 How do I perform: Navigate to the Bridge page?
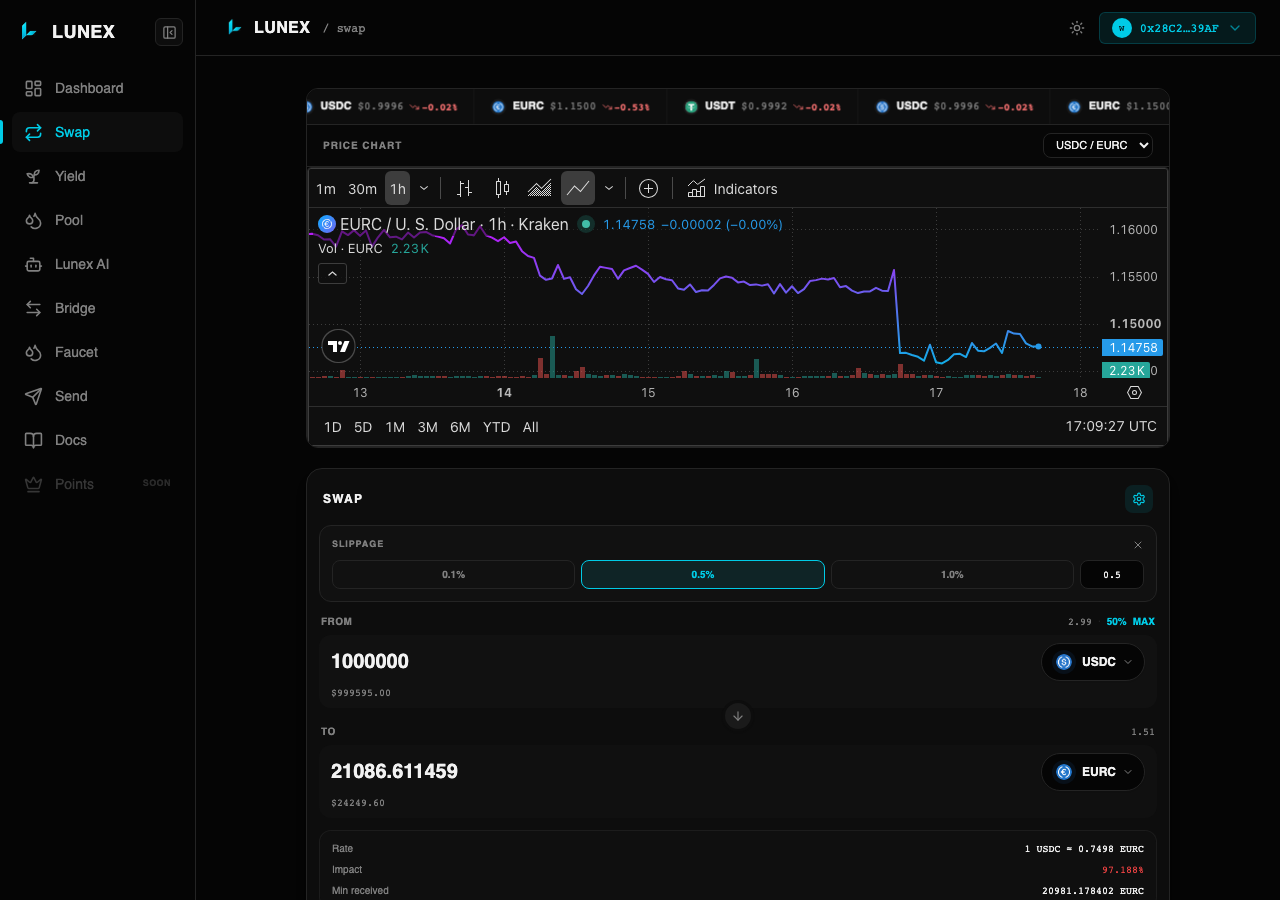(98, 308)
